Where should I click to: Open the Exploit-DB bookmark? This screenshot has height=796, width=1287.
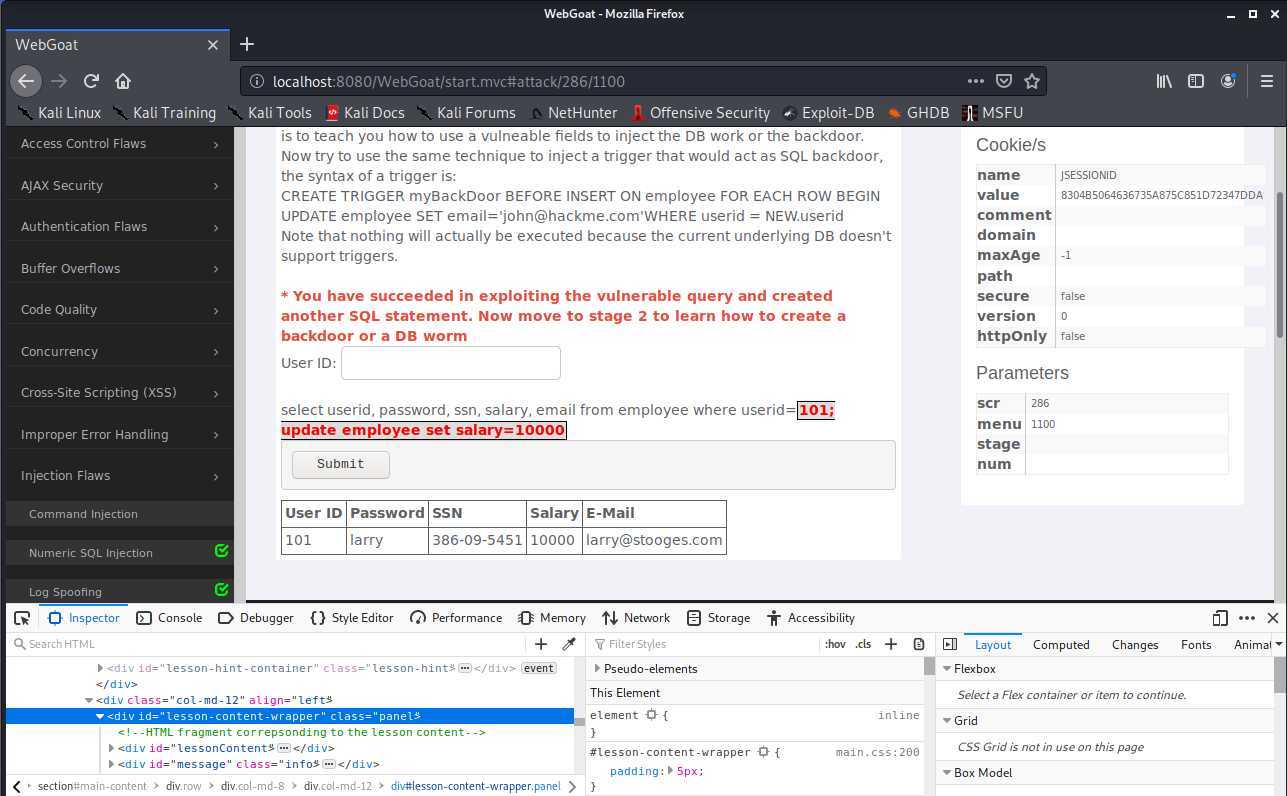(x=828, y=113)
